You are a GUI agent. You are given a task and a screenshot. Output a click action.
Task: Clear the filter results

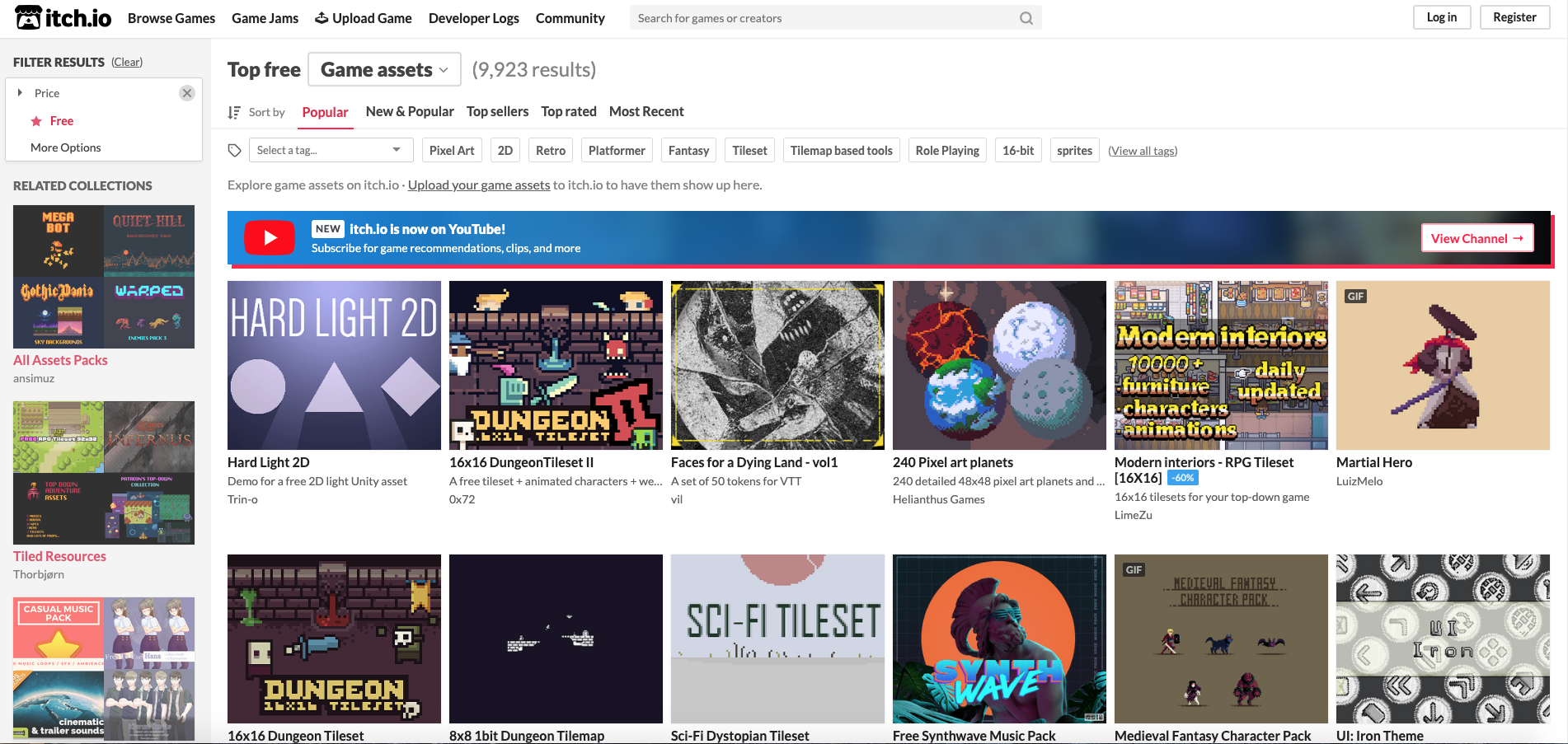(127, 62)
